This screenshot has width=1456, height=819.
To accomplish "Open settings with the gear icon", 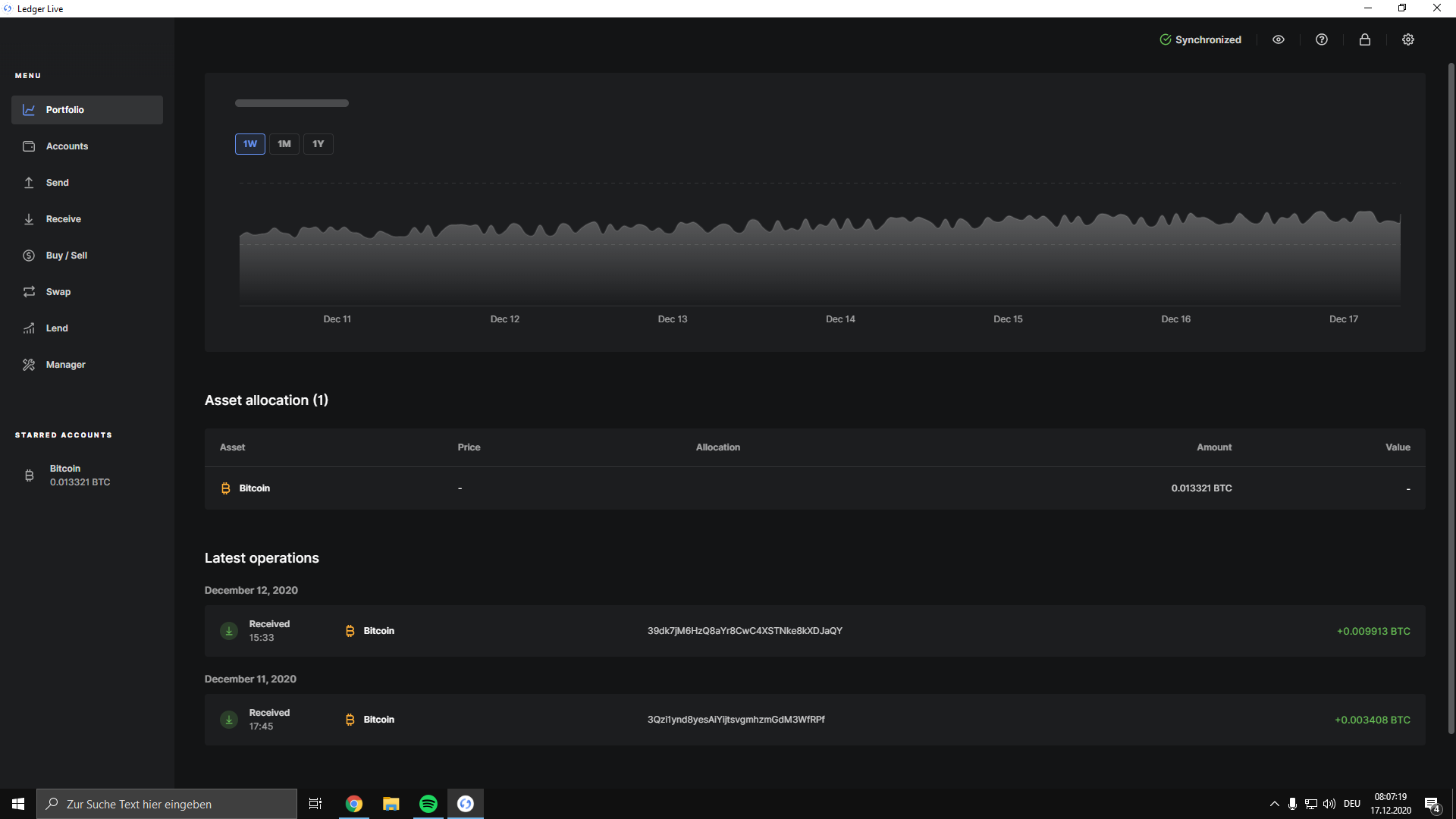I will pyautogui.click(x=1408, y=39).
